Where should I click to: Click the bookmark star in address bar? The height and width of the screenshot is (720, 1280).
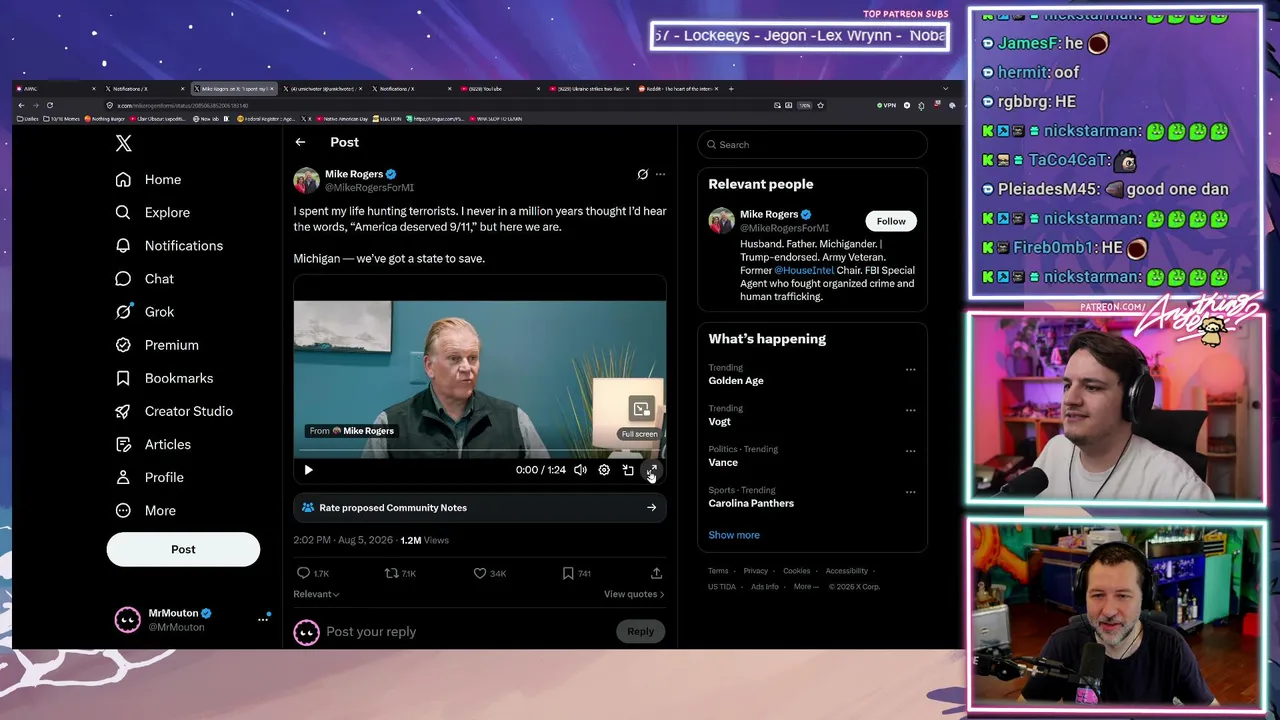(x=820, y=105)
